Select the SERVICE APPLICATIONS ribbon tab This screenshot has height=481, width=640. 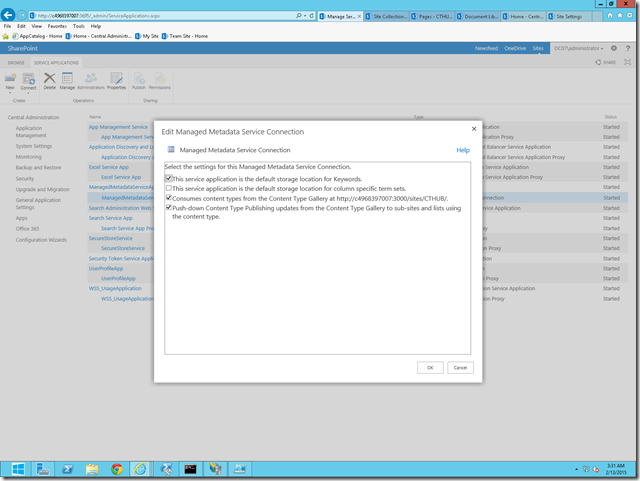point(56,63)
